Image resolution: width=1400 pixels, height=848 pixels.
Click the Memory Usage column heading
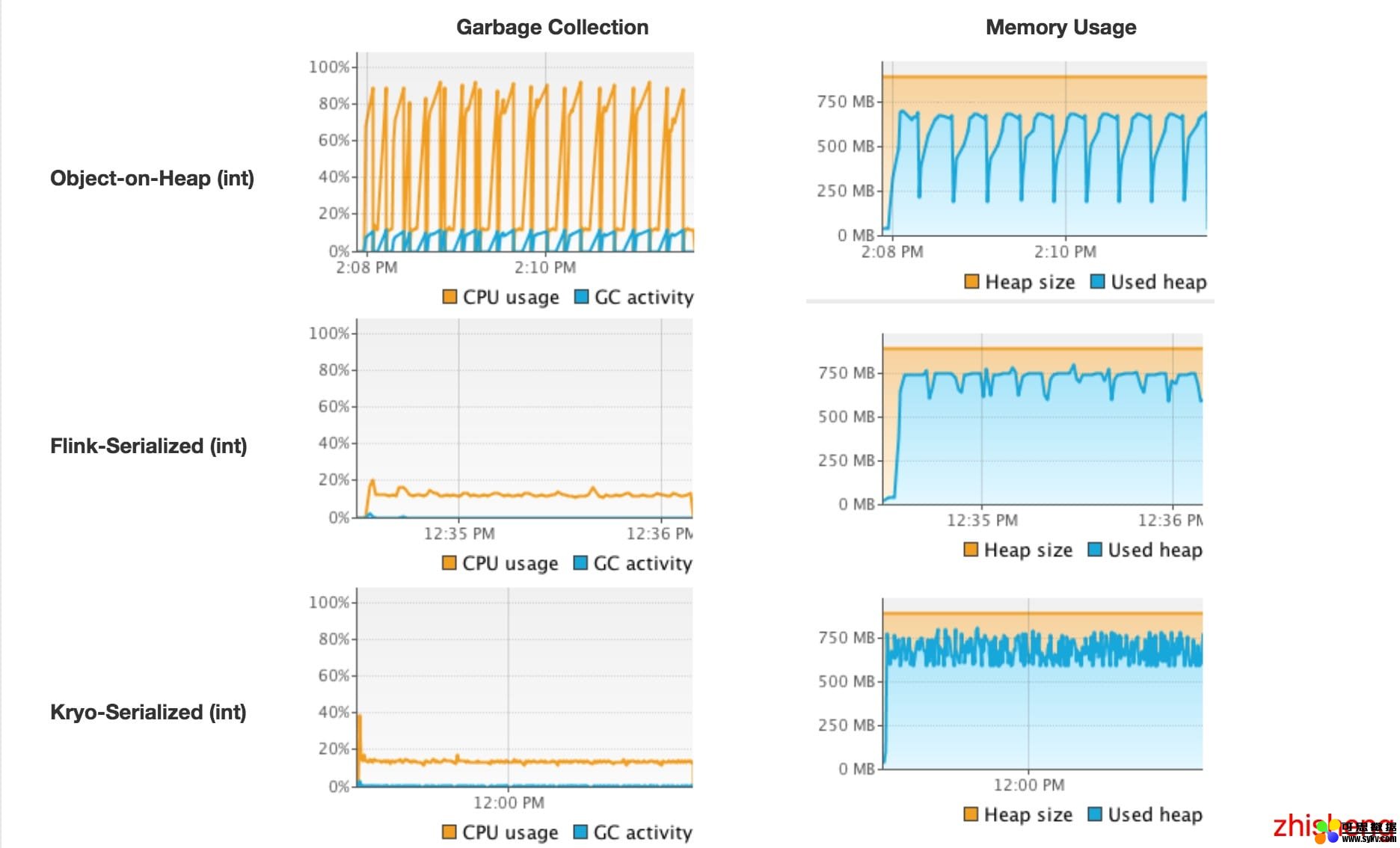1060,27
